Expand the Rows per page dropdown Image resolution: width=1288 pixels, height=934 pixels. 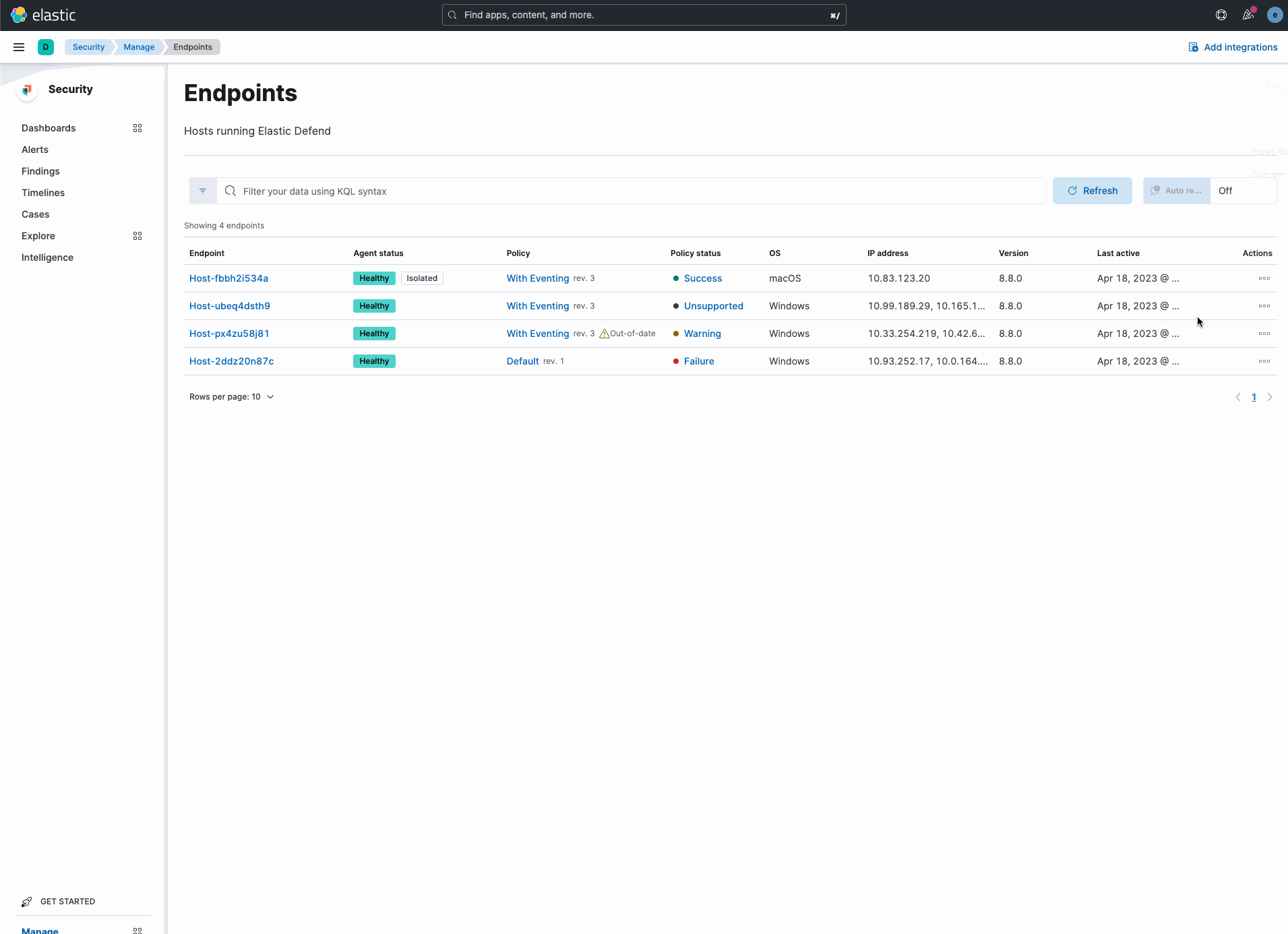tap(231, 397)
